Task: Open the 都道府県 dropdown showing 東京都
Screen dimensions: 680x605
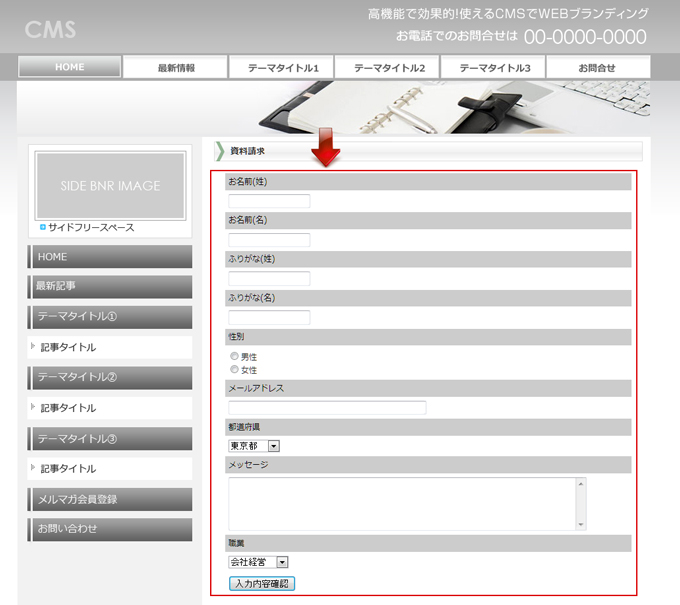Action: [x=254, y=446]
